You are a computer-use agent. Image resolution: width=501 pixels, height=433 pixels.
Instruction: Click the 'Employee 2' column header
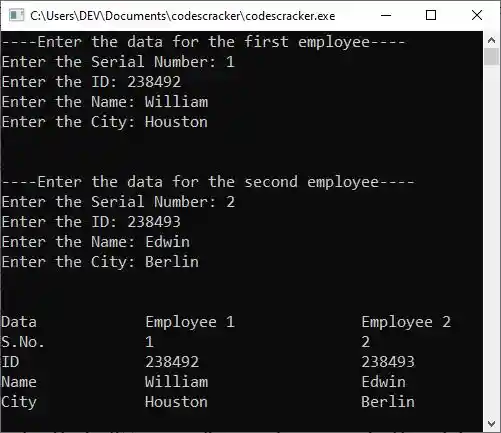[x=406, y=322]
